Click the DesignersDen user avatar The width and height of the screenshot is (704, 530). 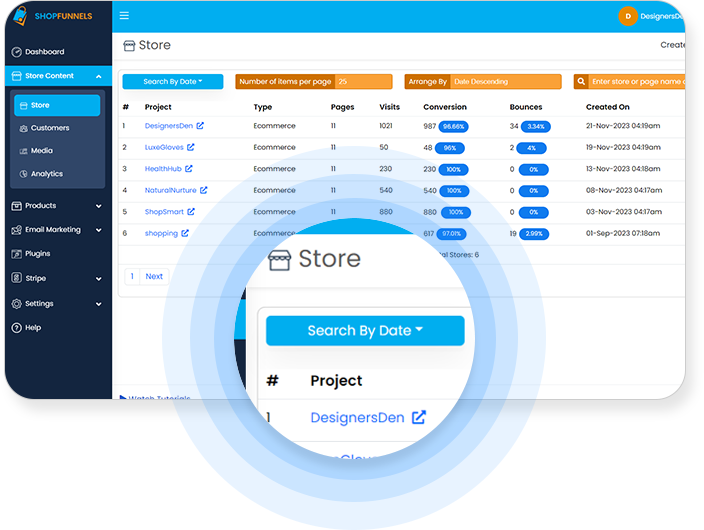click(627, 16)
